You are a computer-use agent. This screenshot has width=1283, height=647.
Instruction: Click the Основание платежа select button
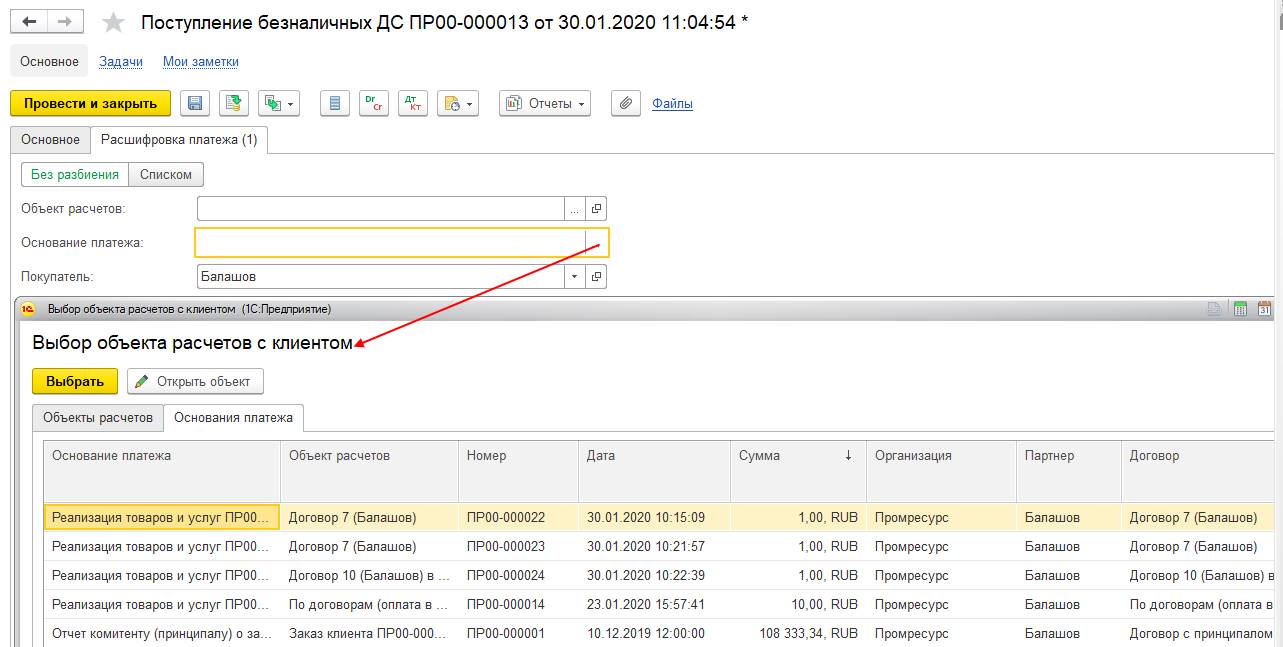click(597, 242)
